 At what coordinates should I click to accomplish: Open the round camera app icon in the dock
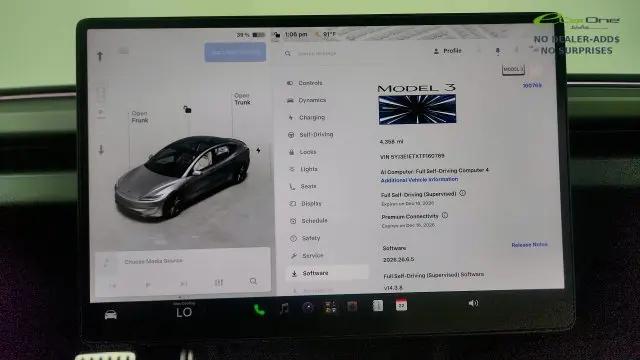[308, 307]
